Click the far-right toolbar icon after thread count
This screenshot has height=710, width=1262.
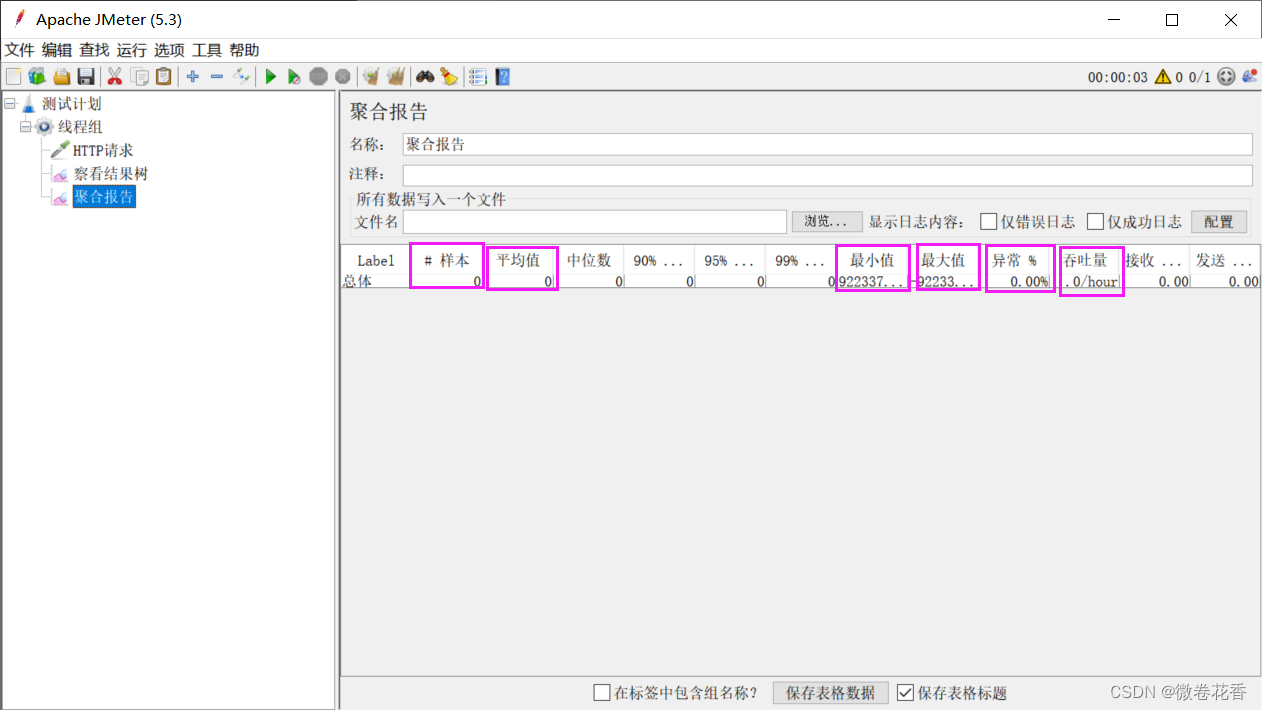pos(1250,76)
